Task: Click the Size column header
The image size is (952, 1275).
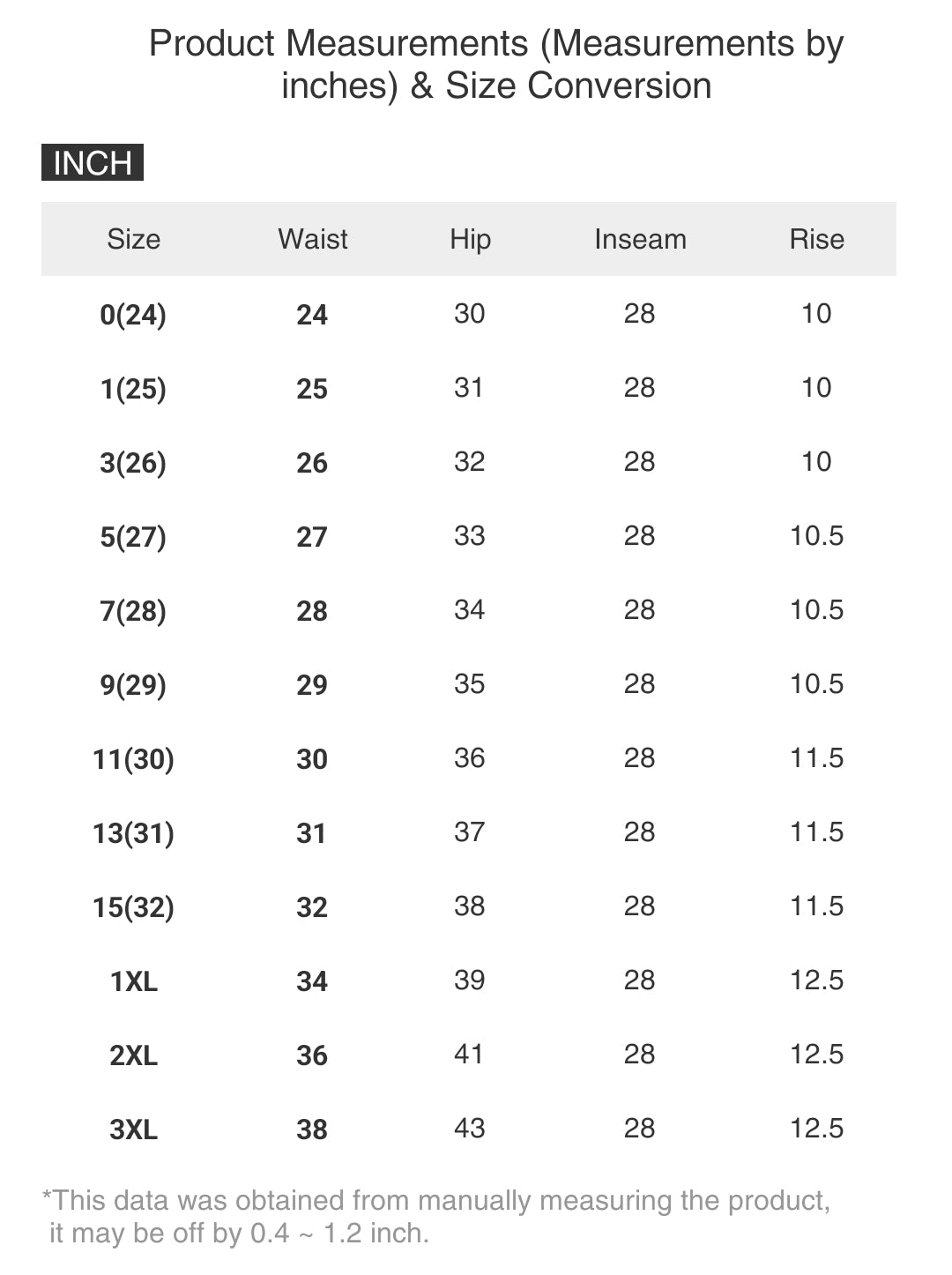Action: (133, 239)
